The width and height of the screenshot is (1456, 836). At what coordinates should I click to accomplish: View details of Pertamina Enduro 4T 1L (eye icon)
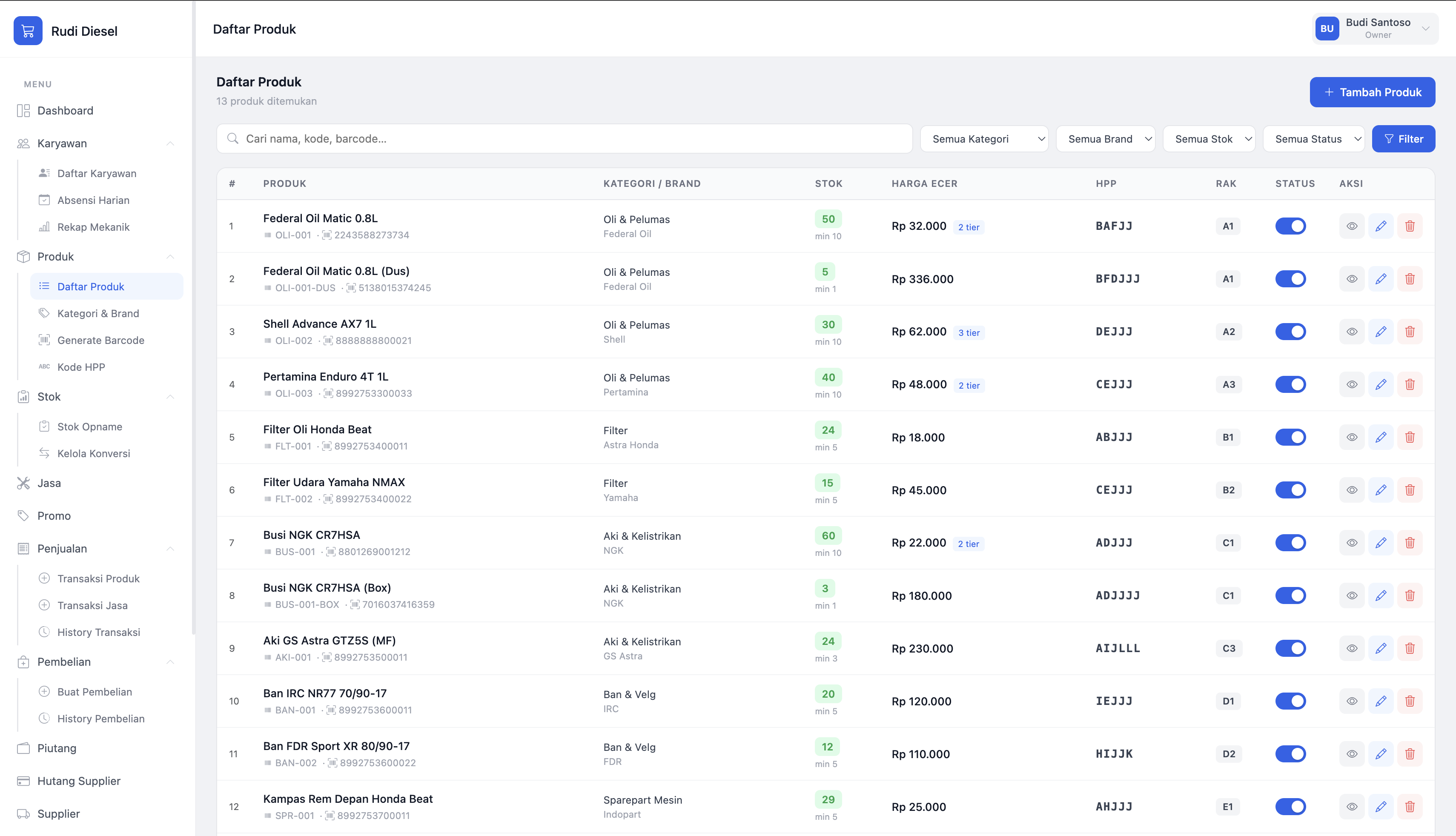pos(1352,385)
